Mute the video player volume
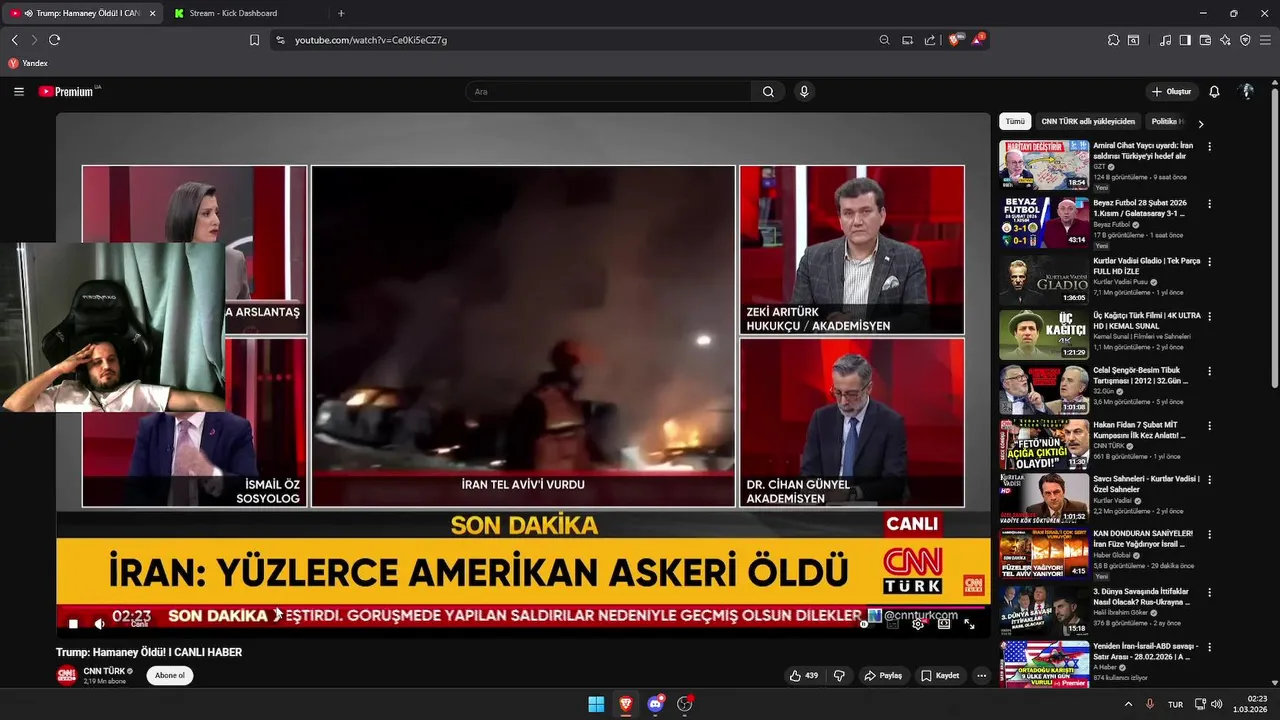 click(99, 623)
